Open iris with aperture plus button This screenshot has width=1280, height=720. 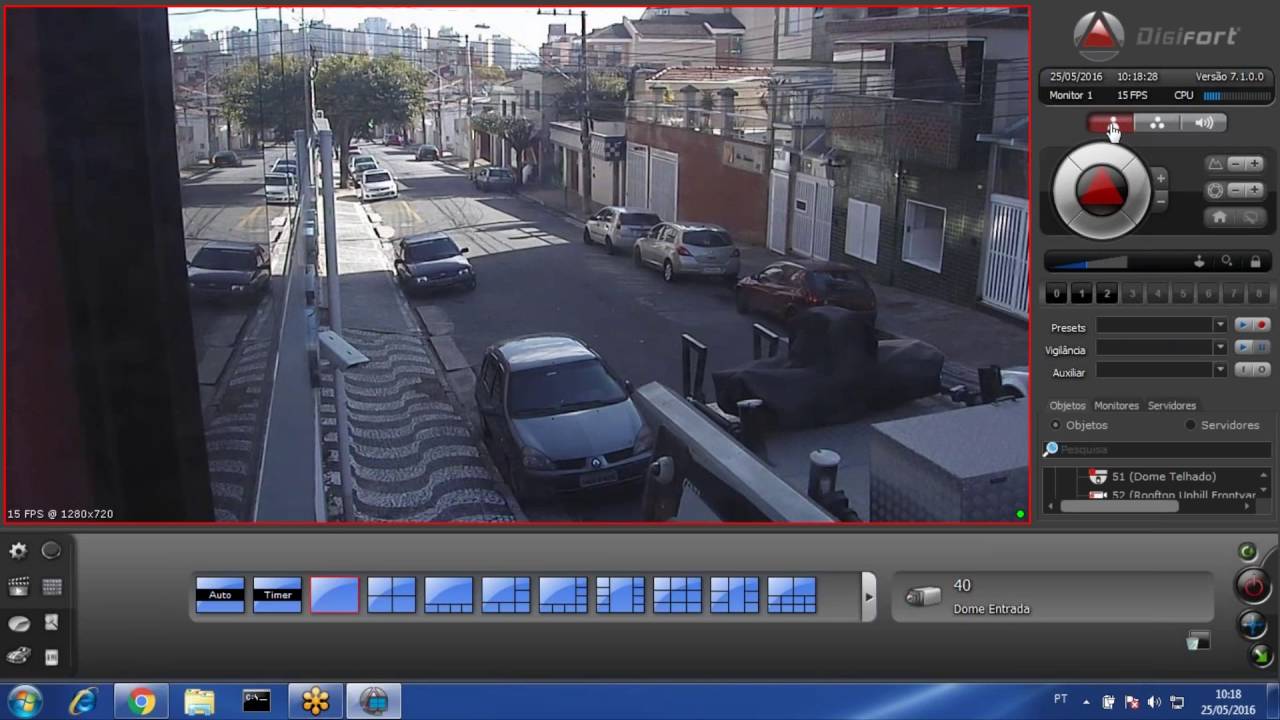(x=1255, y=190)
